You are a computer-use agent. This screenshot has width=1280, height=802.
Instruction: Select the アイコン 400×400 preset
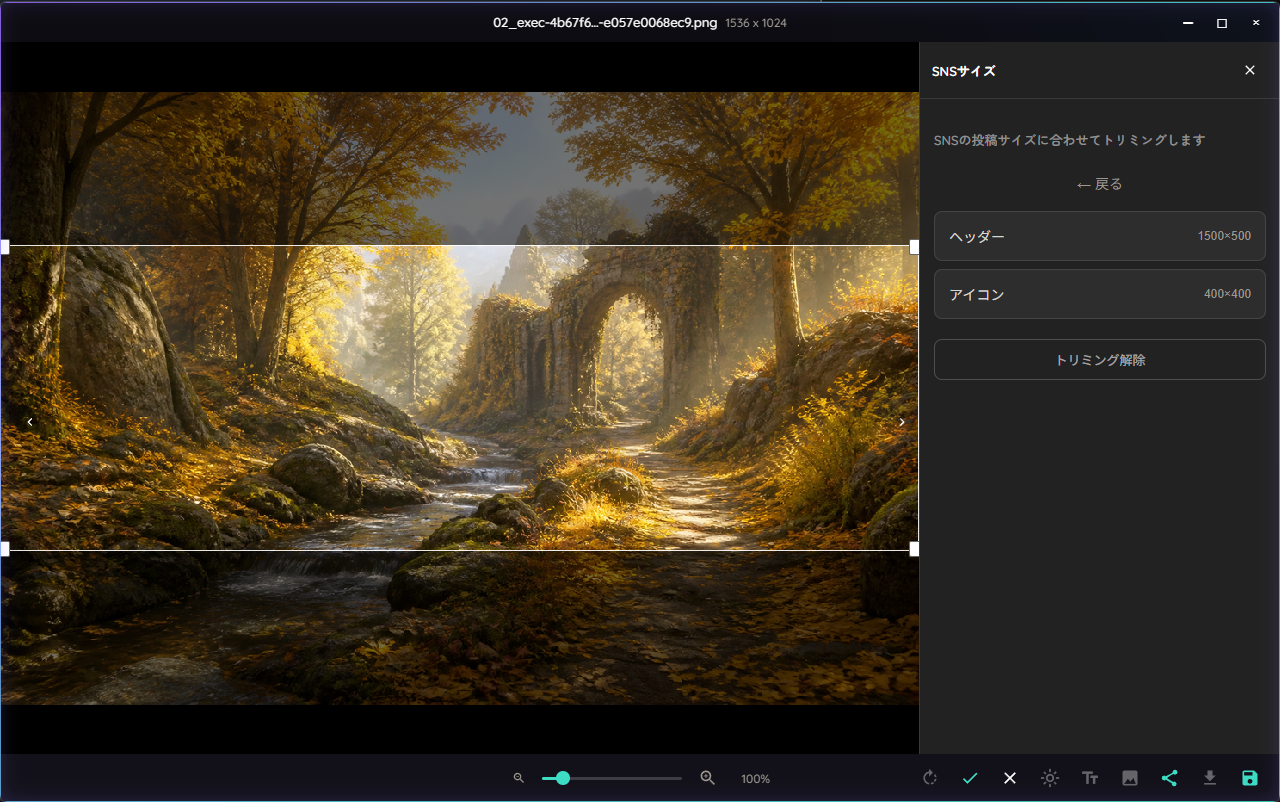coord(1100,294)
